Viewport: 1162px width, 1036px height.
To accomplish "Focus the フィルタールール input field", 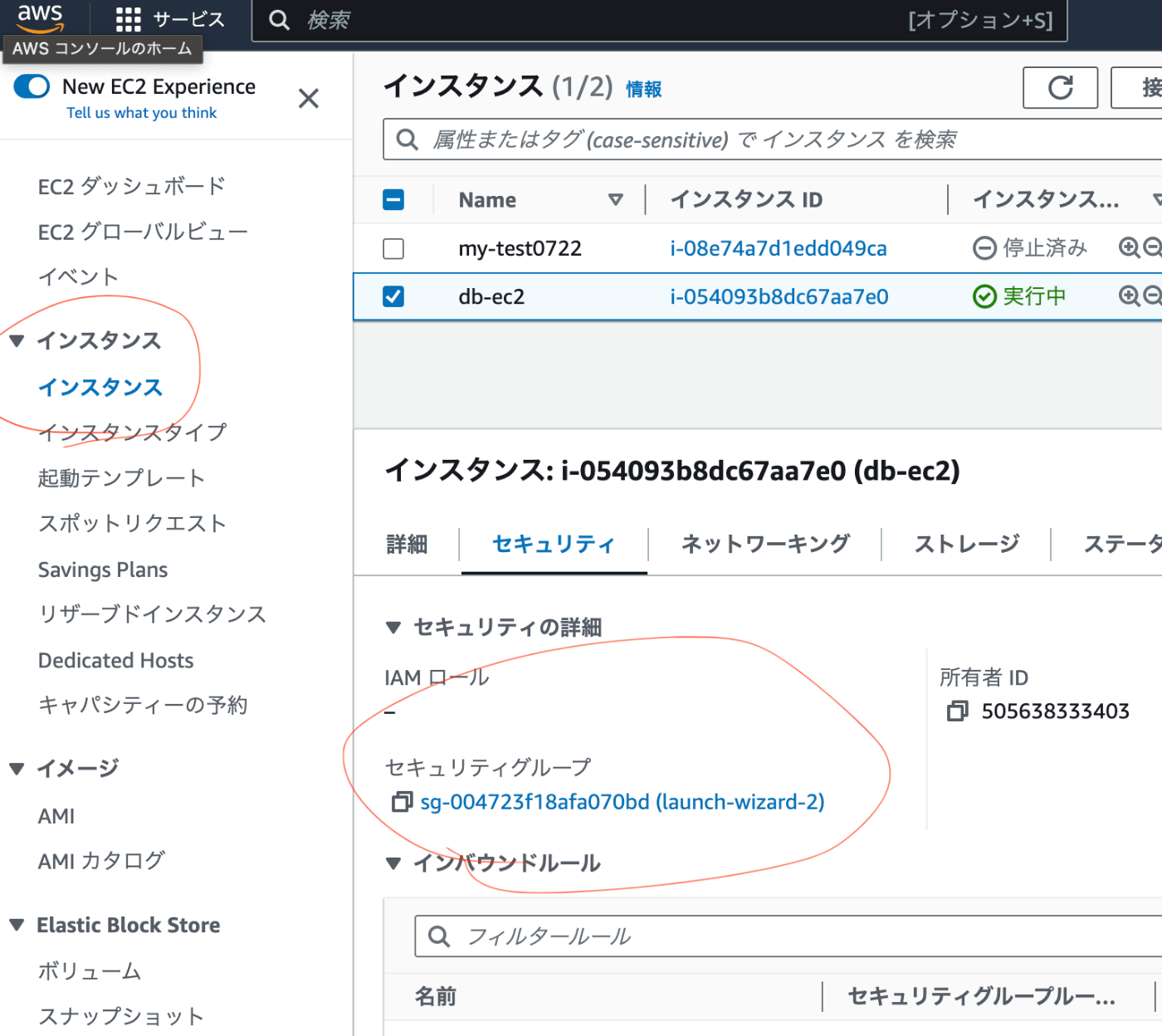I will pos(788,936).
